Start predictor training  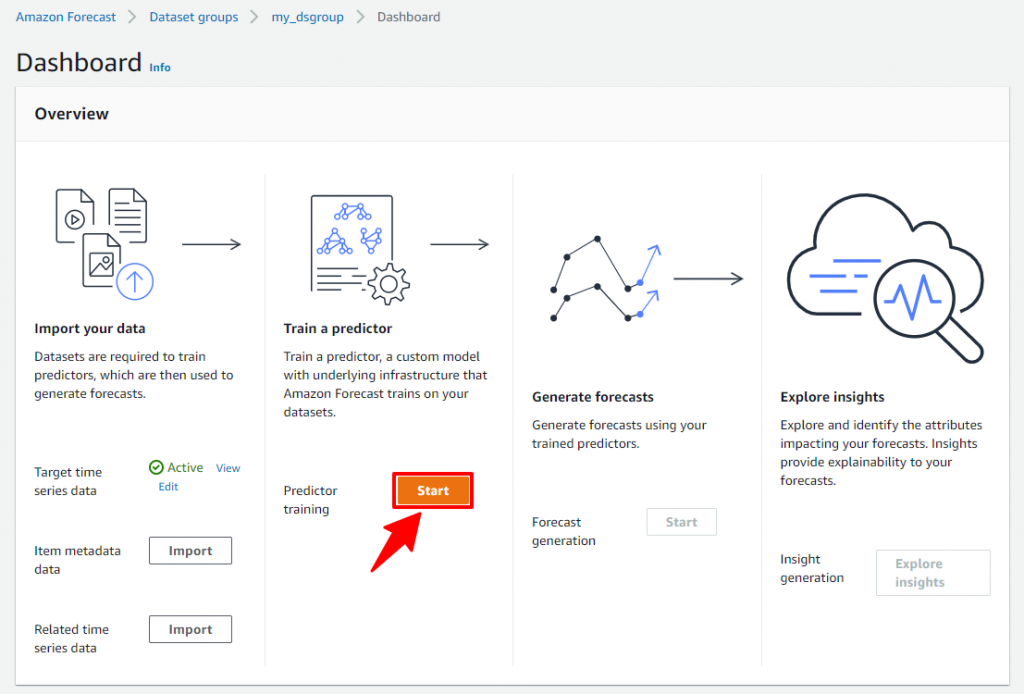(433, 490)
